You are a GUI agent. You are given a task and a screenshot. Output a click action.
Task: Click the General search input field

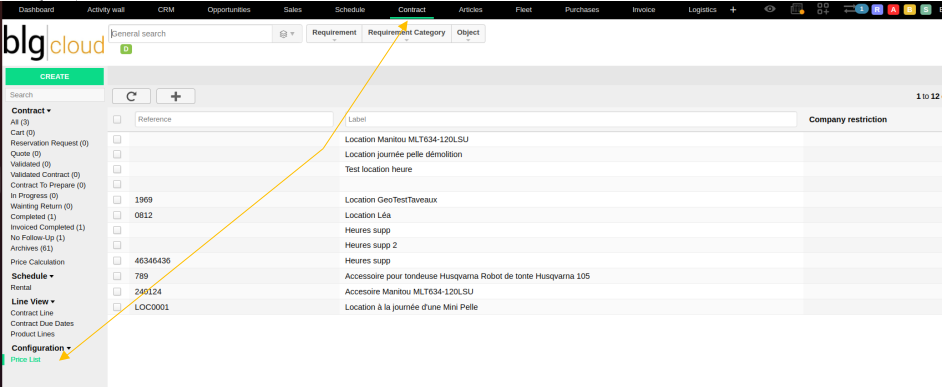pos(190,34)
